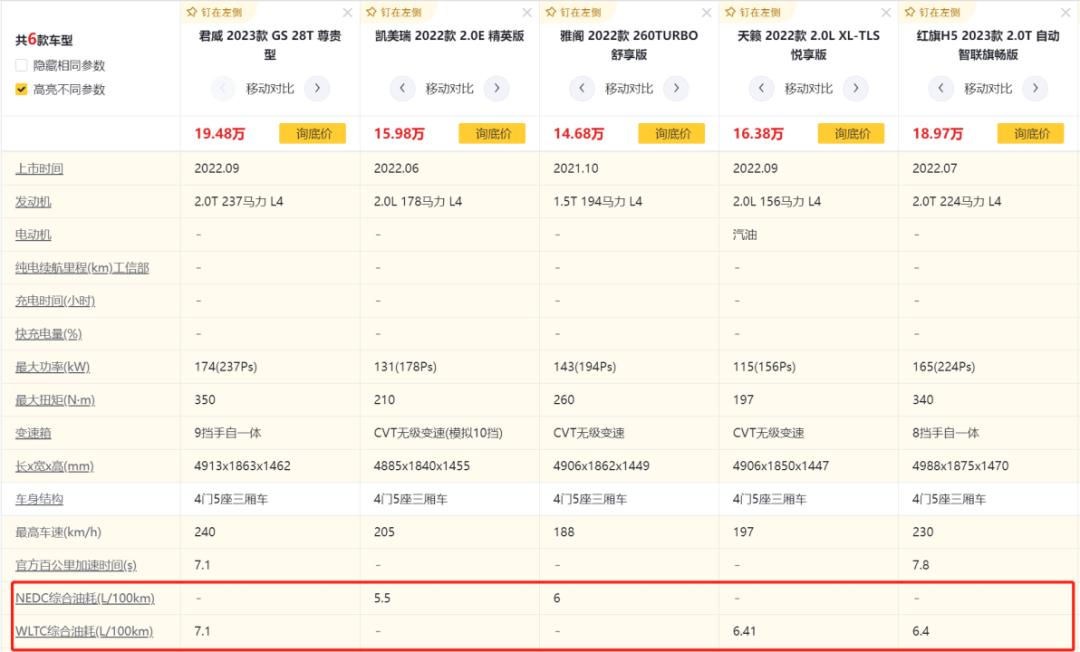Viewport: 1080px width, 652px height.
Task: Move 红旗H5 column right with arrow
Action: 1035,88
